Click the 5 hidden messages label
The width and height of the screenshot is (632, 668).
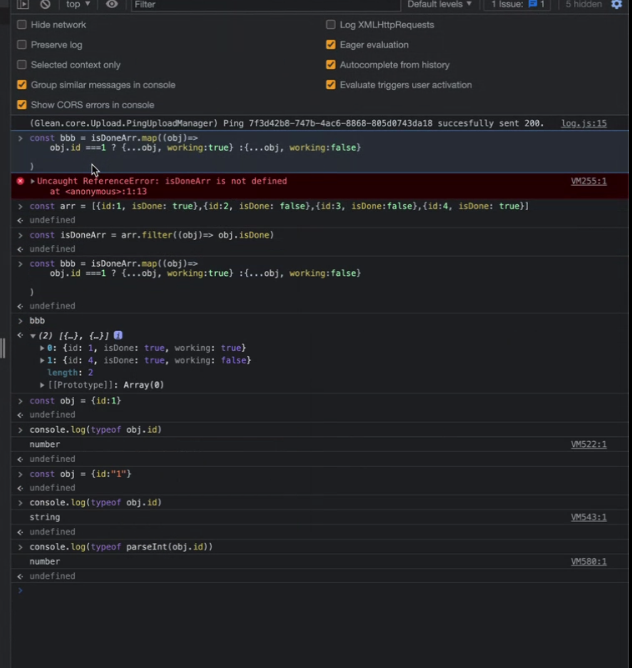(583, 4)
